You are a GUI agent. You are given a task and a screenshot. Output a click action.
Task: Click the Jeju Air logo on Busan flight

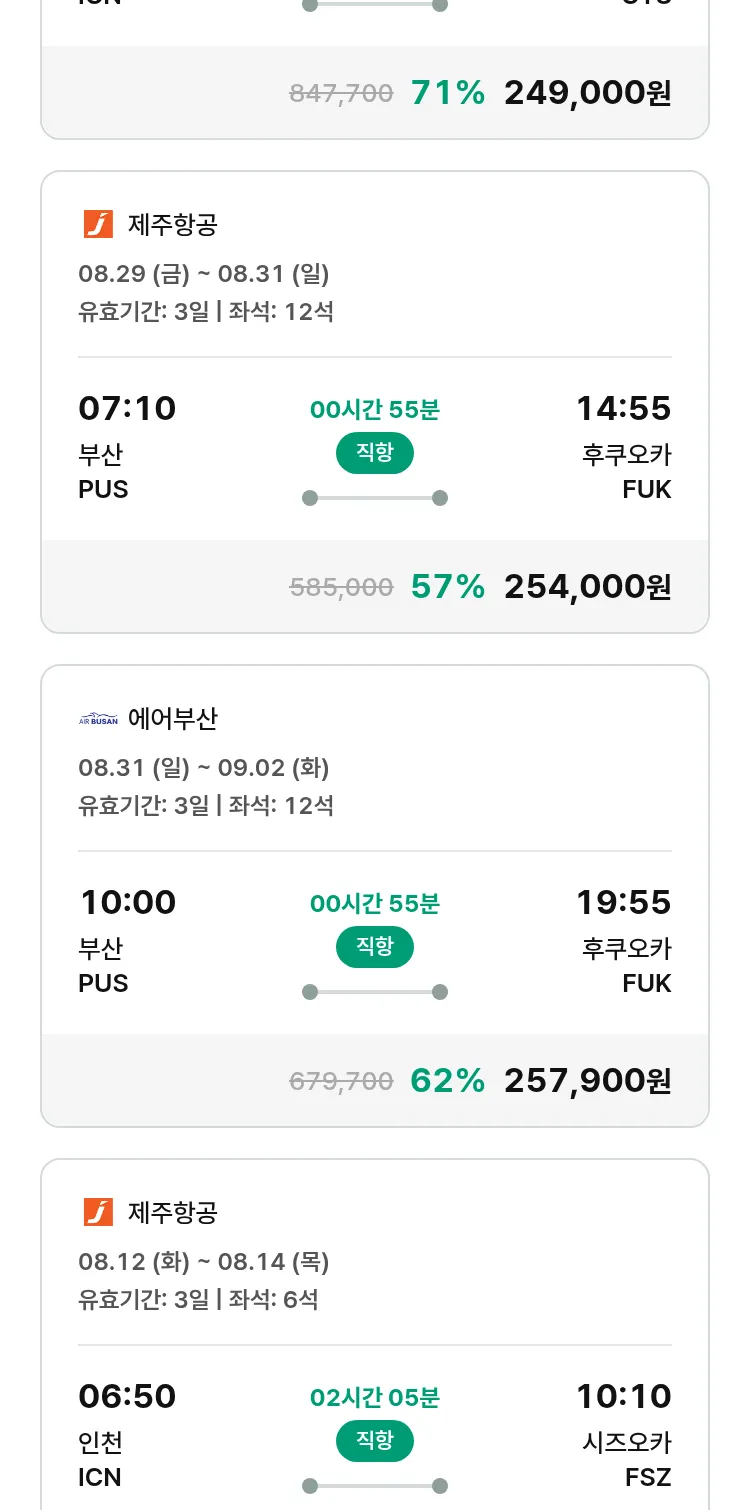[98, 224]
